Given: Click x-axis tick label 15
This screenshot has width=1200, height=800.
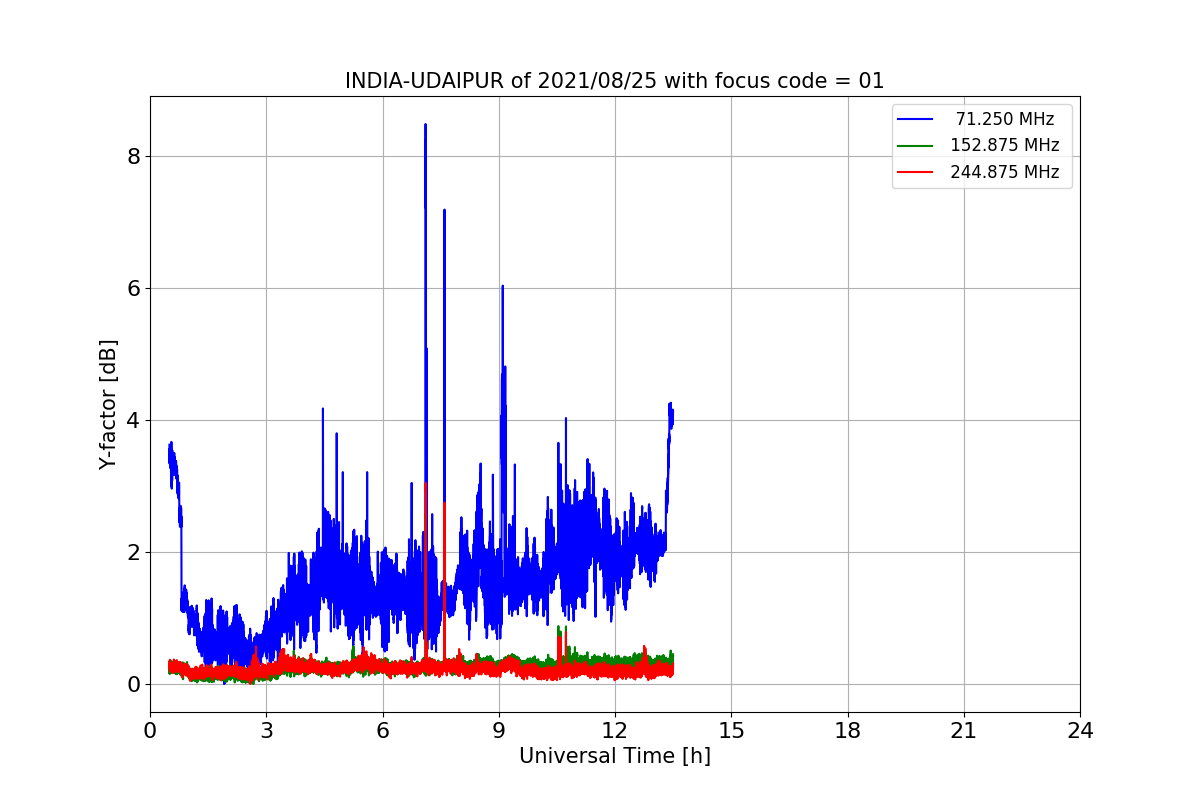Looking at the screenshot, I should point(731,731).
